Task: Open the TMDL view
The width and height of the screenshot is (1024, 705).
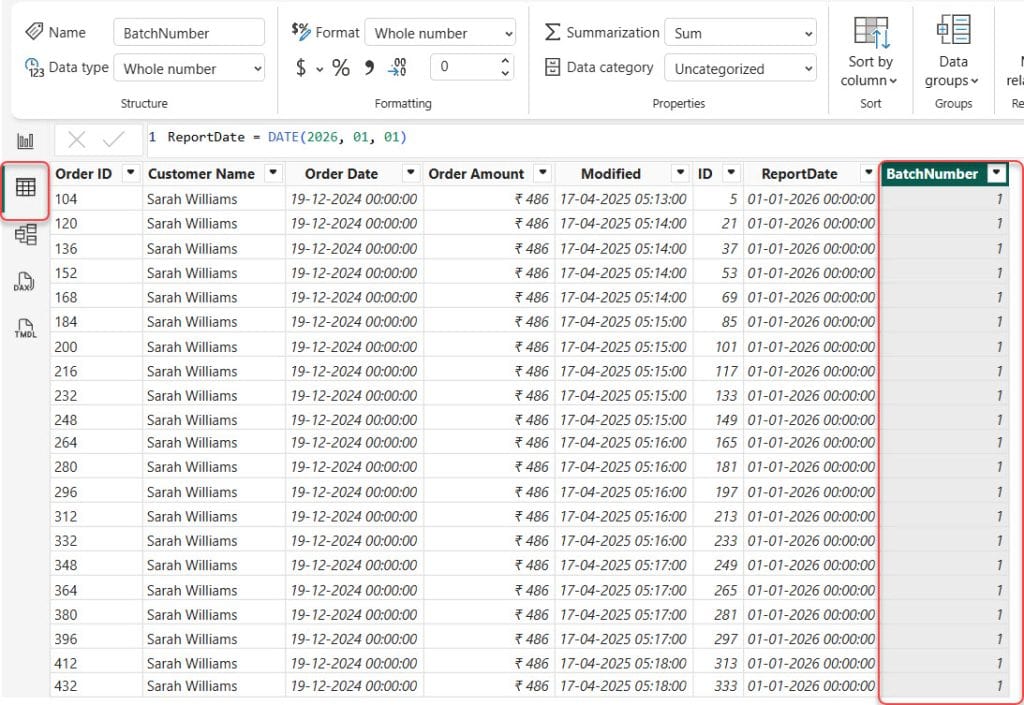Action: (26, 327)
